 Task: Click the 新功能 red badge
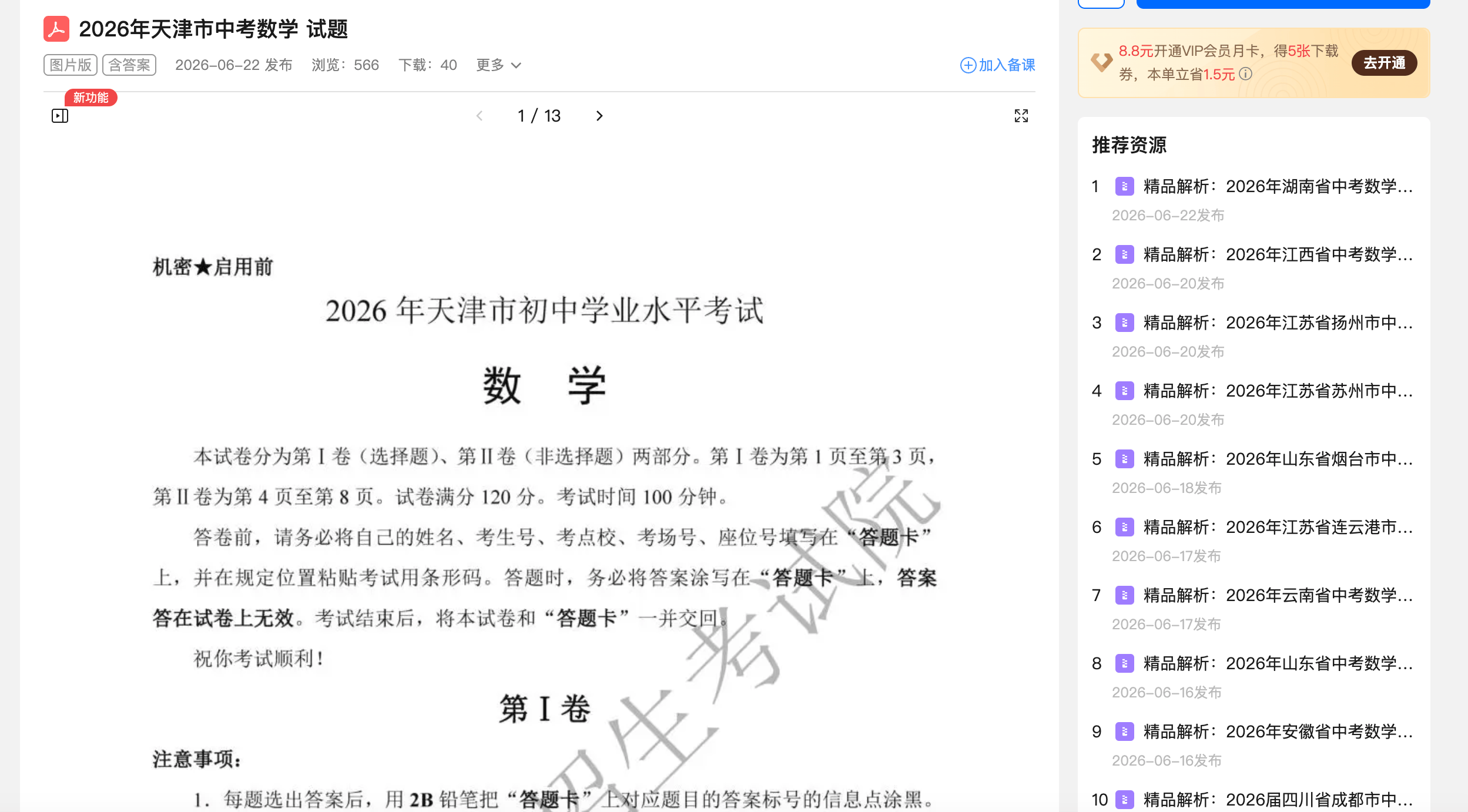(x=91, y=98)
